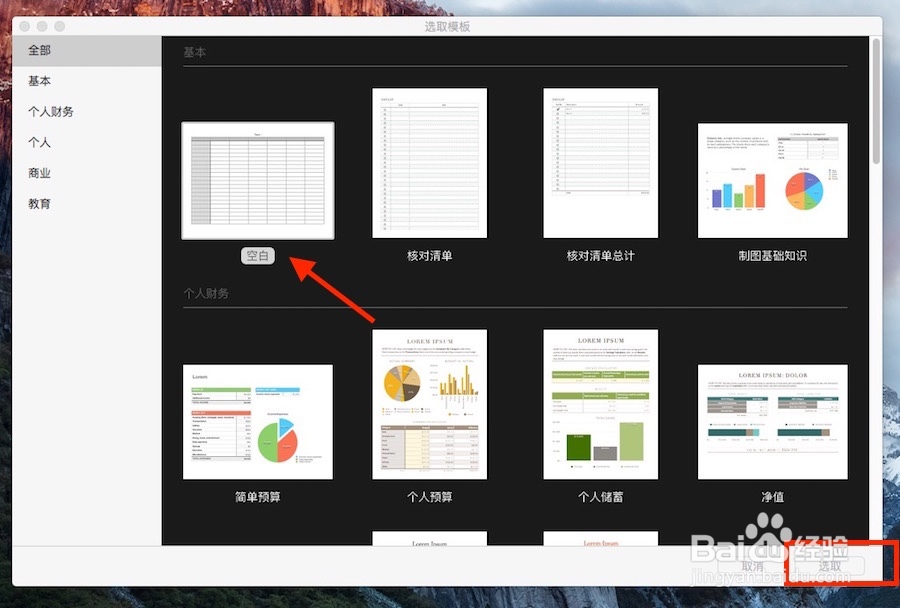Click the 简单预算 template label
This screenshot has width=900, height=608.
[x=258, y=497]
